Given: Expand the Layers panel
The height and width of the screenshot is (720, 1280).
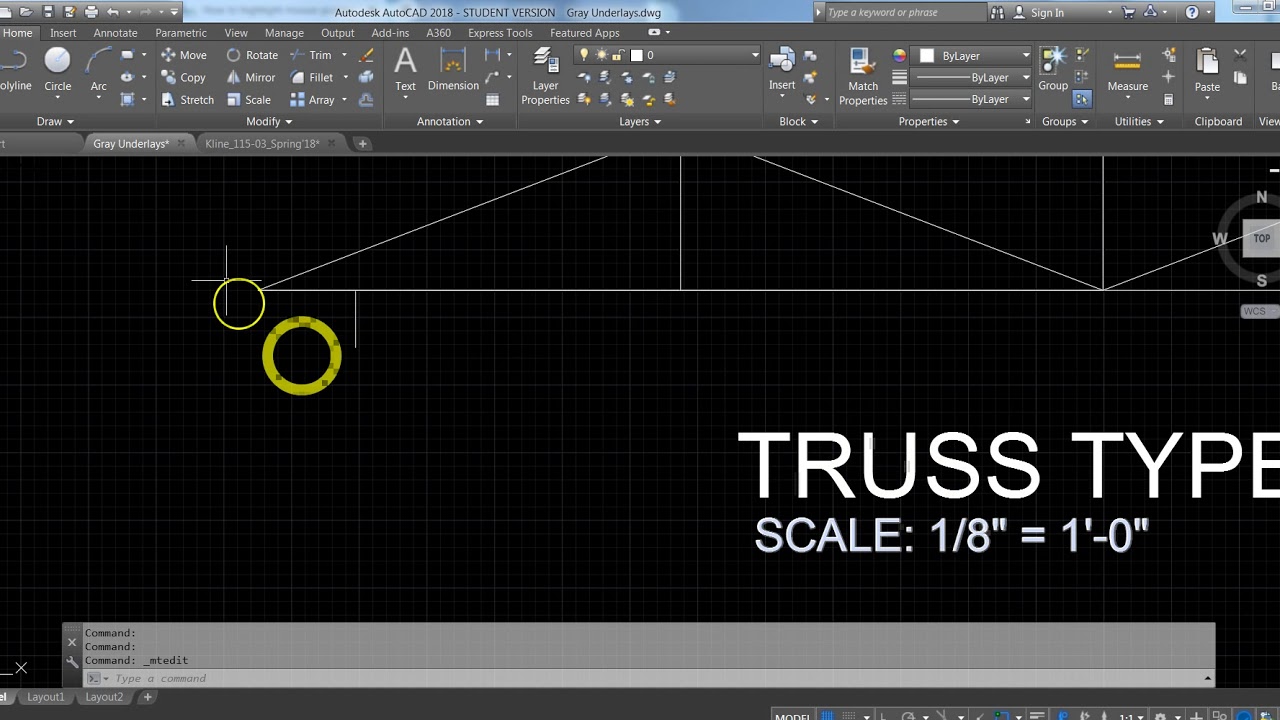Looking at the screenshot, I should pos(640,121).
